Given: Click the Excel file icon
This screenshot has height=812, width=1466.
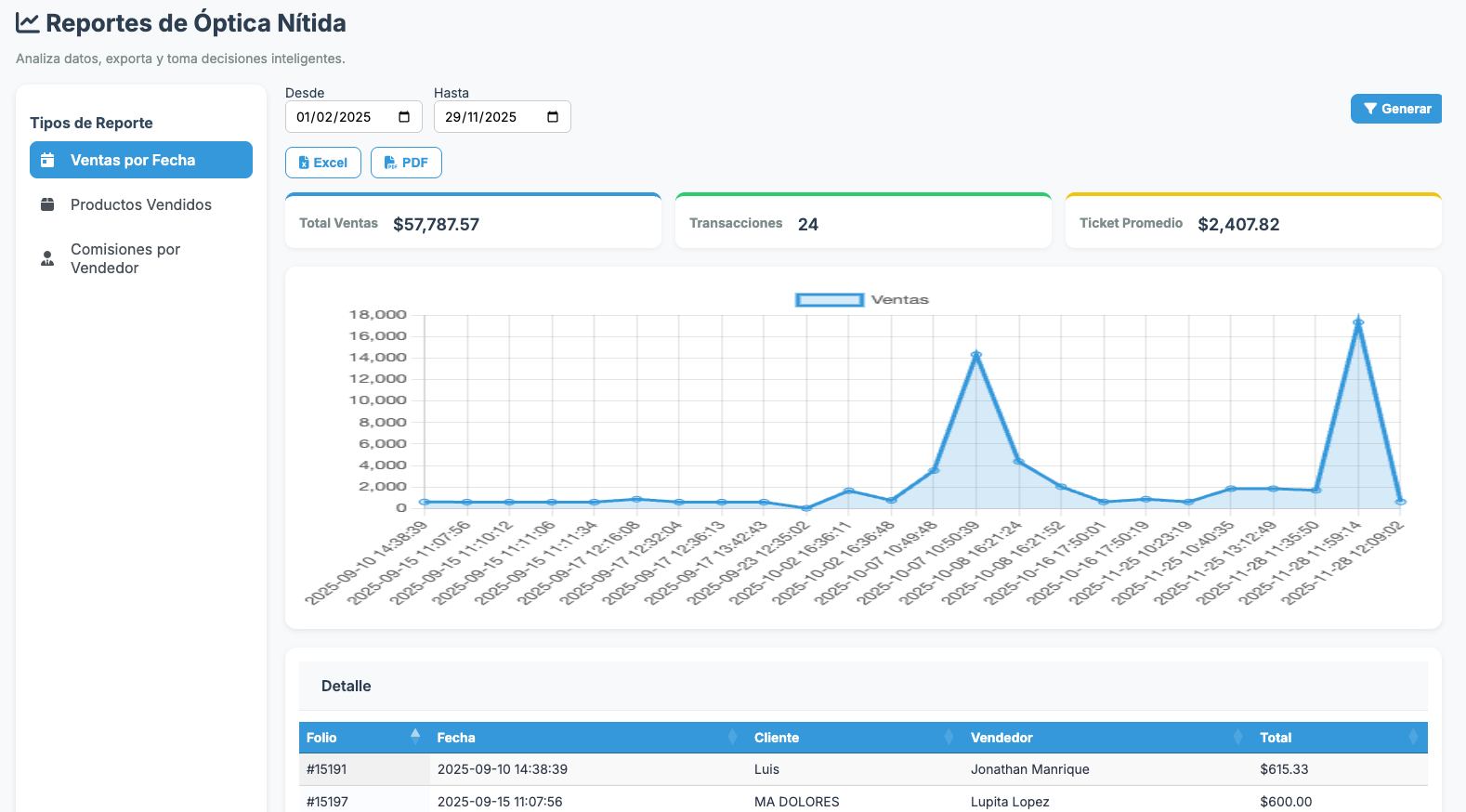Looking at the screenshot, I should pos(304,163).
